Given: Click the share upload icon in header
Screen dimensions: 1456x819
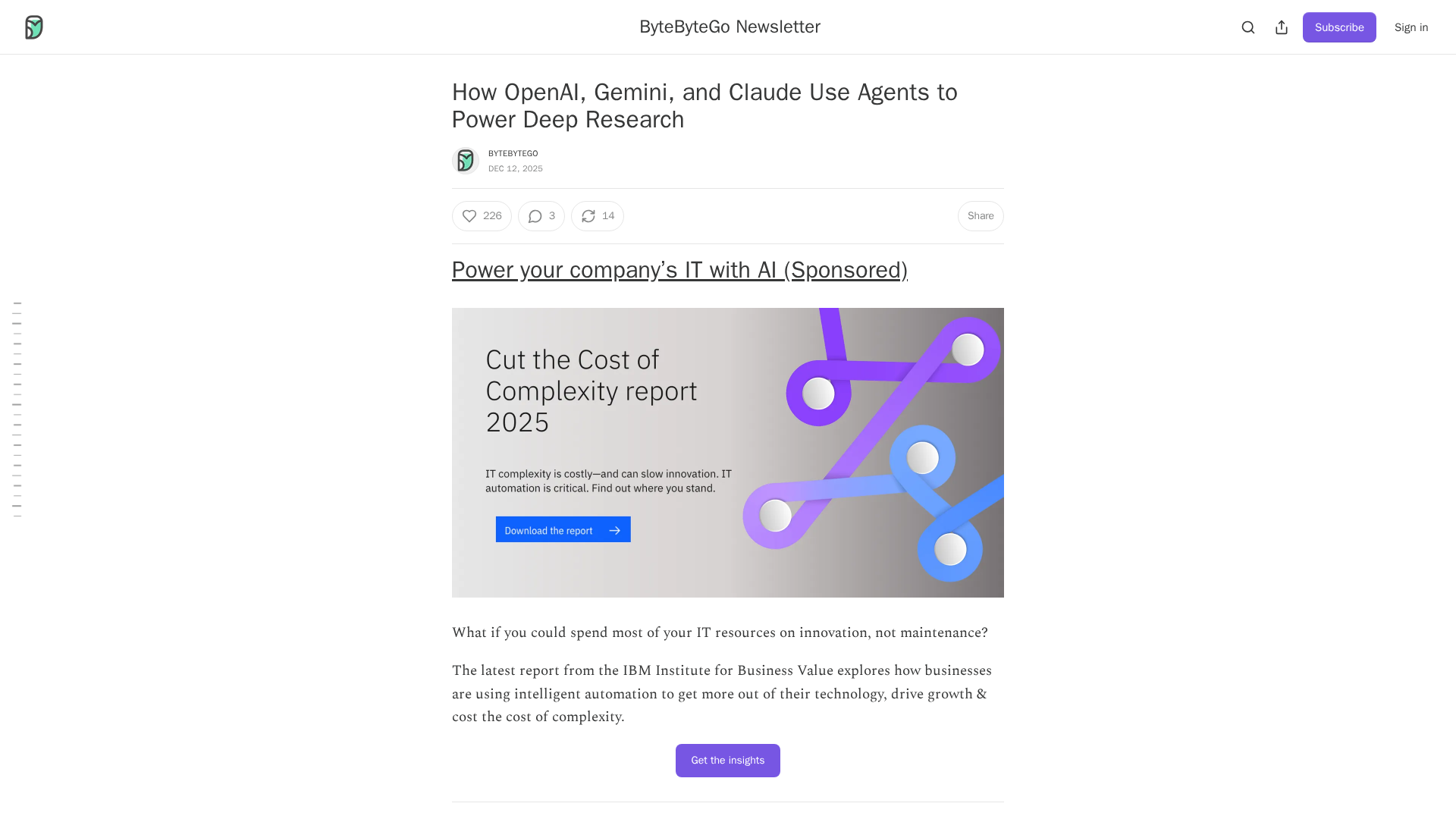Looking at the screenshot, I should [x=1282, y=27].
